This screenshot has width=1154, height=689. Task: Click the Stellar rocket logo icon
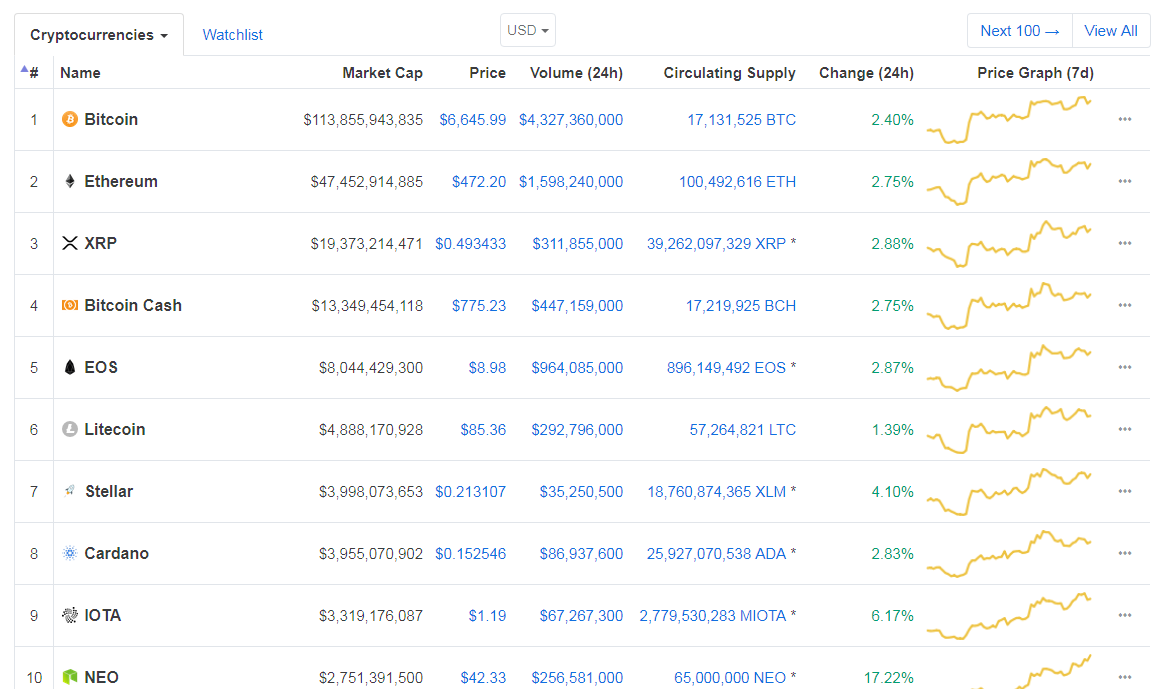[x=70, y=491]
